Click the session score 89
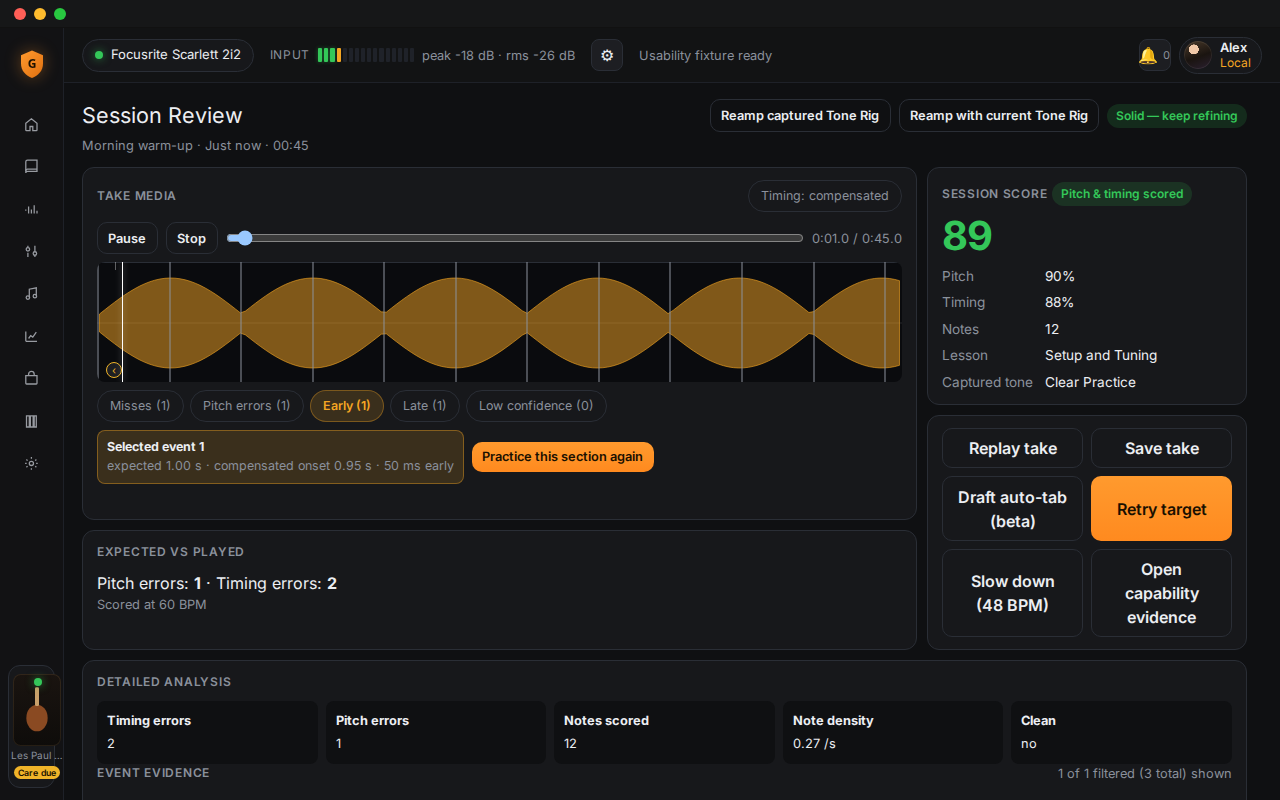This screenshot has height=800, width=1280. (x=967, y=236)
